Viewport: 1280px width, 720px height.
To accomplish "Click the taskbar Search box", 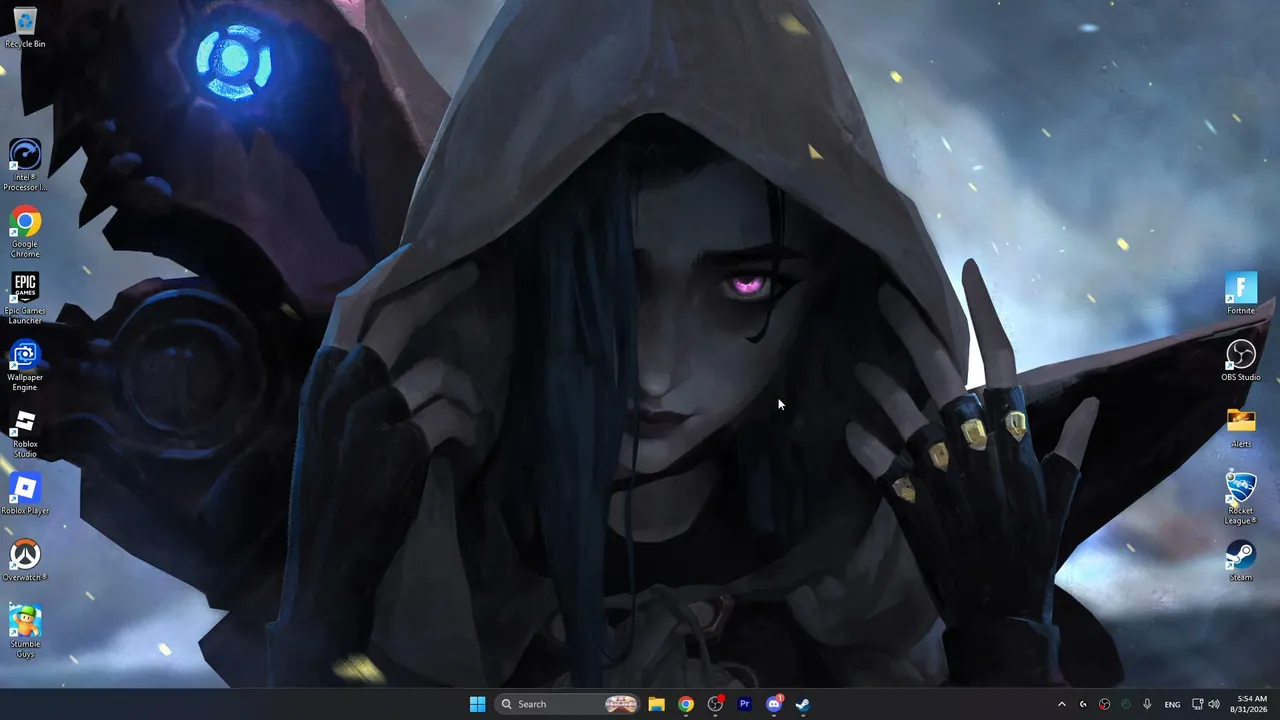I will point(568,704).
